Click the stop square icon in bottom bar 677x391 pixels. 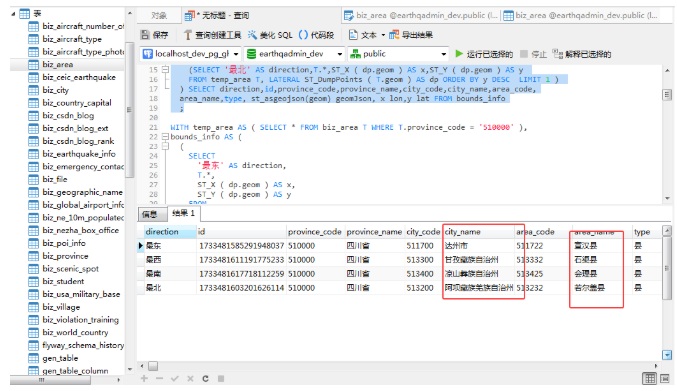(221, 378)
